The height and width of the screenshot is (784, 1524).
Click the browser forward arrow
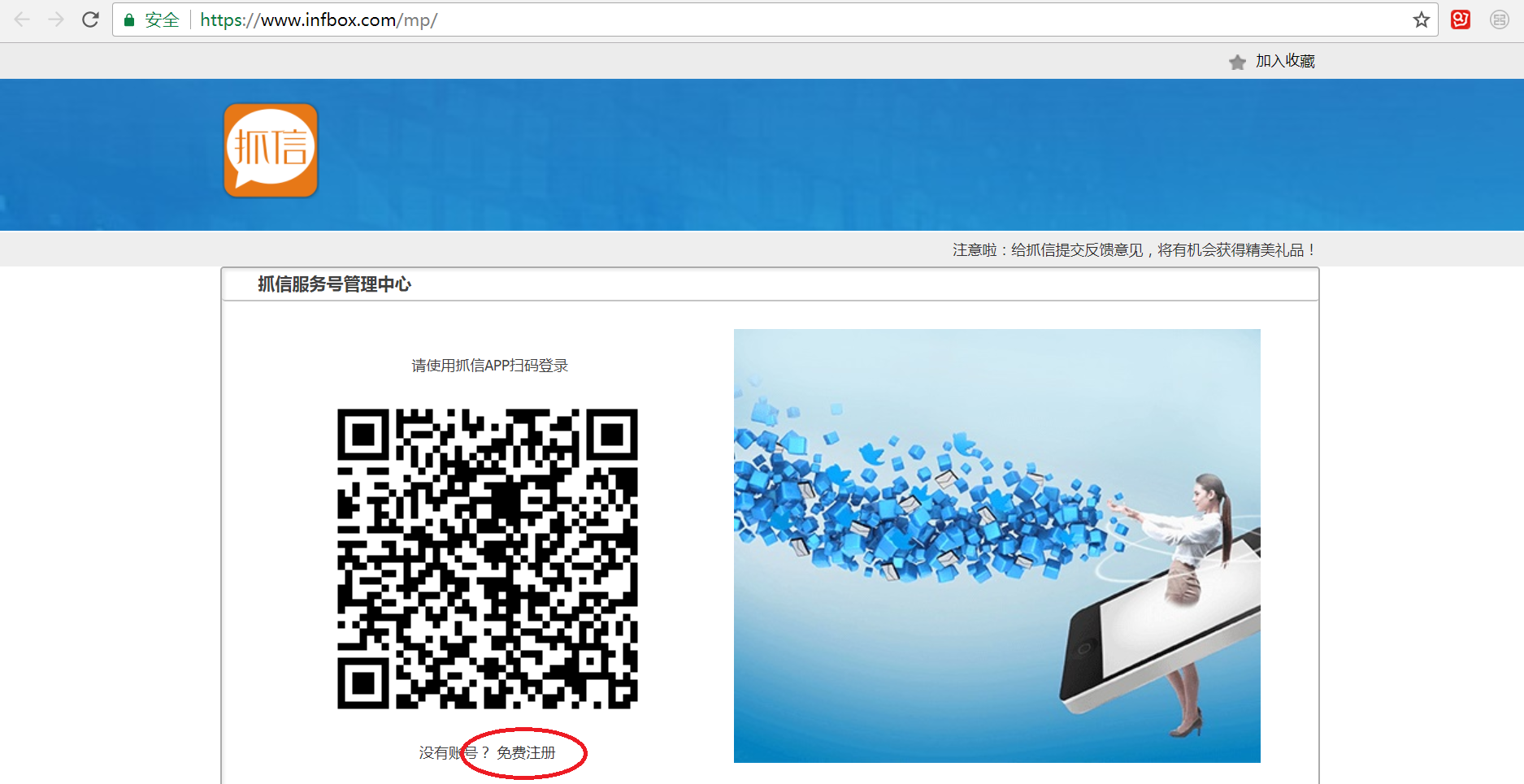[56, 19]
